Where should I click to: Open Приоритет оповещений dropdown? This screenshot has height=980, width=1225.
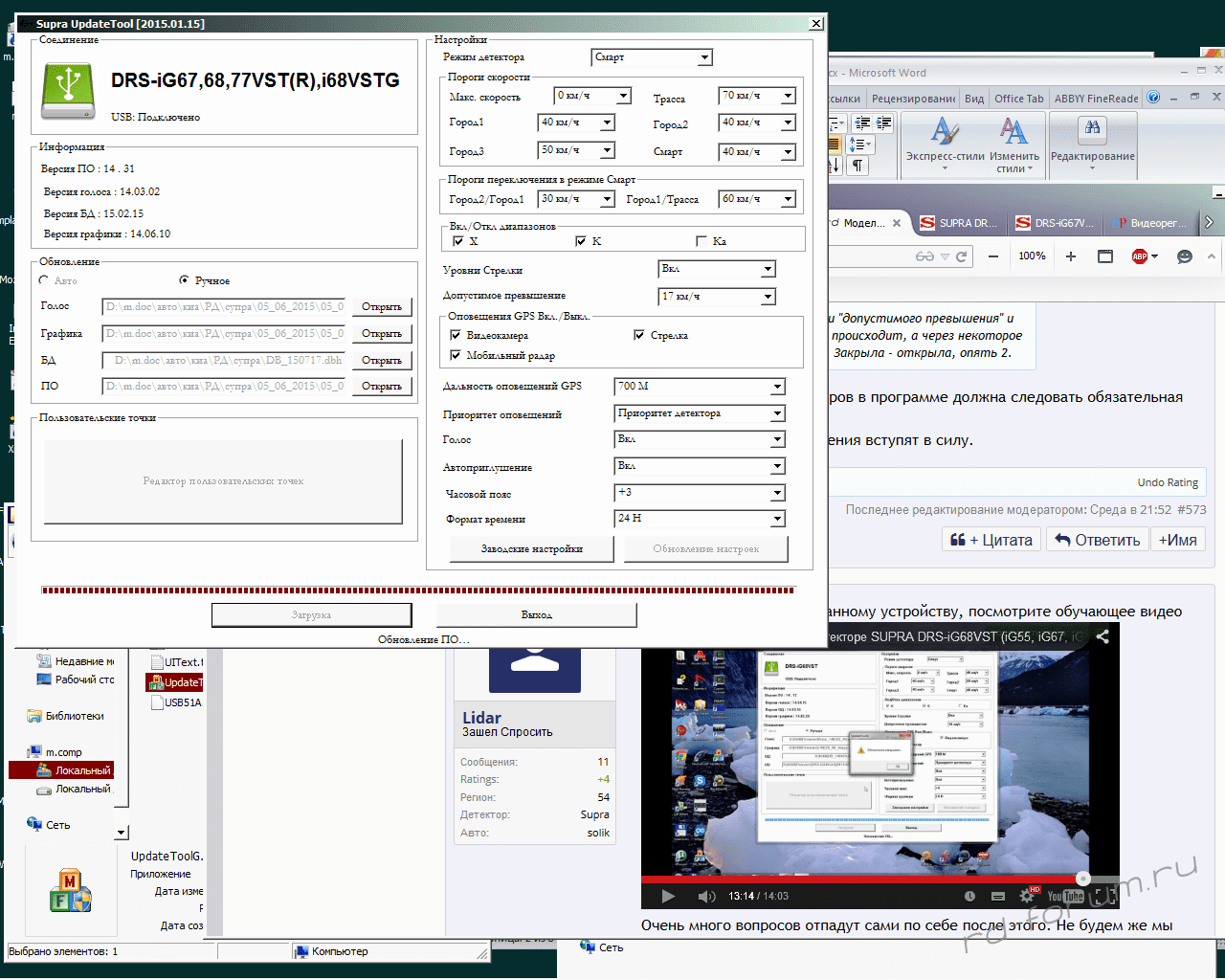coord(700,413)
